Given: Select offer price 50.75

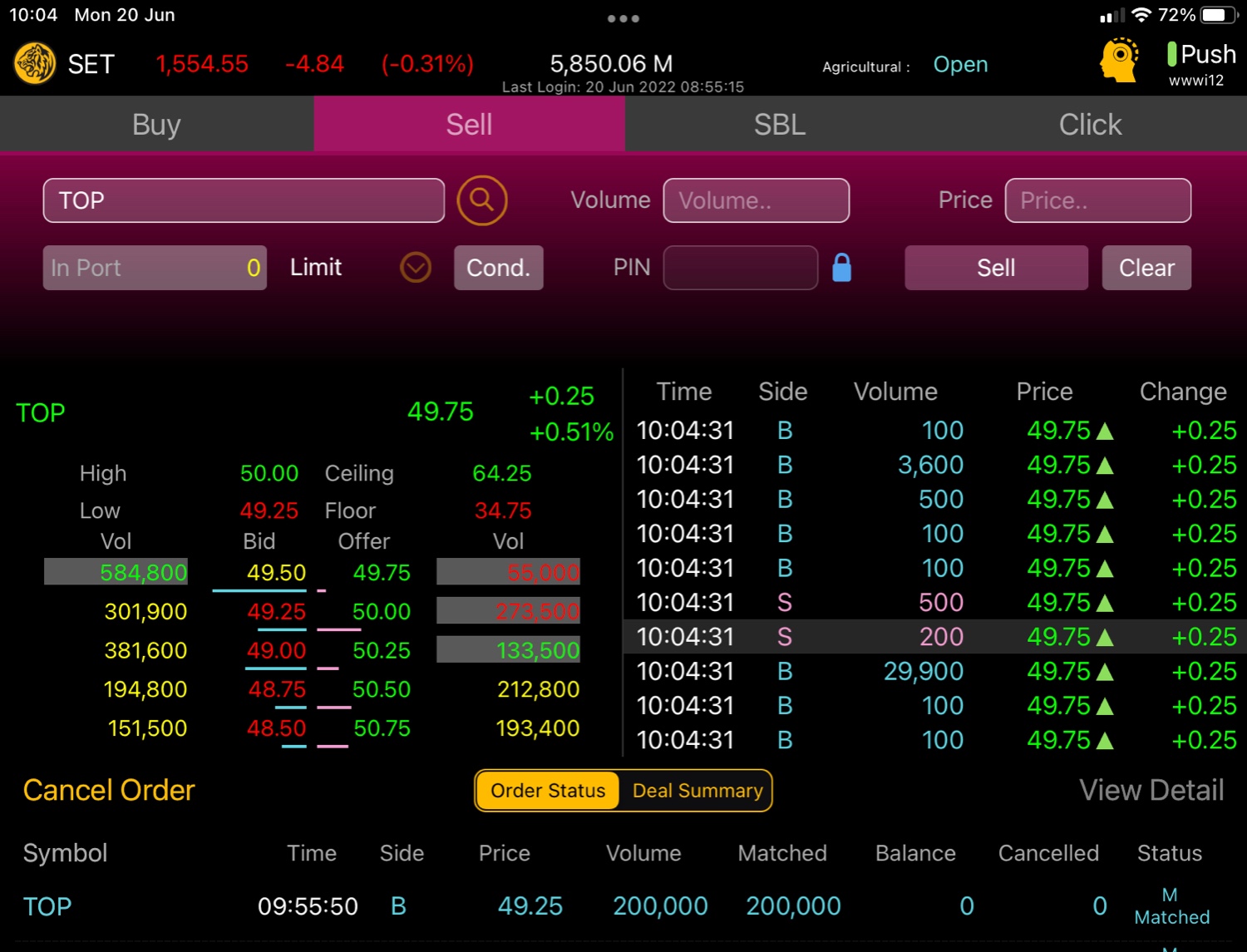Looking at the screenshot, I should tap(382, 728).
